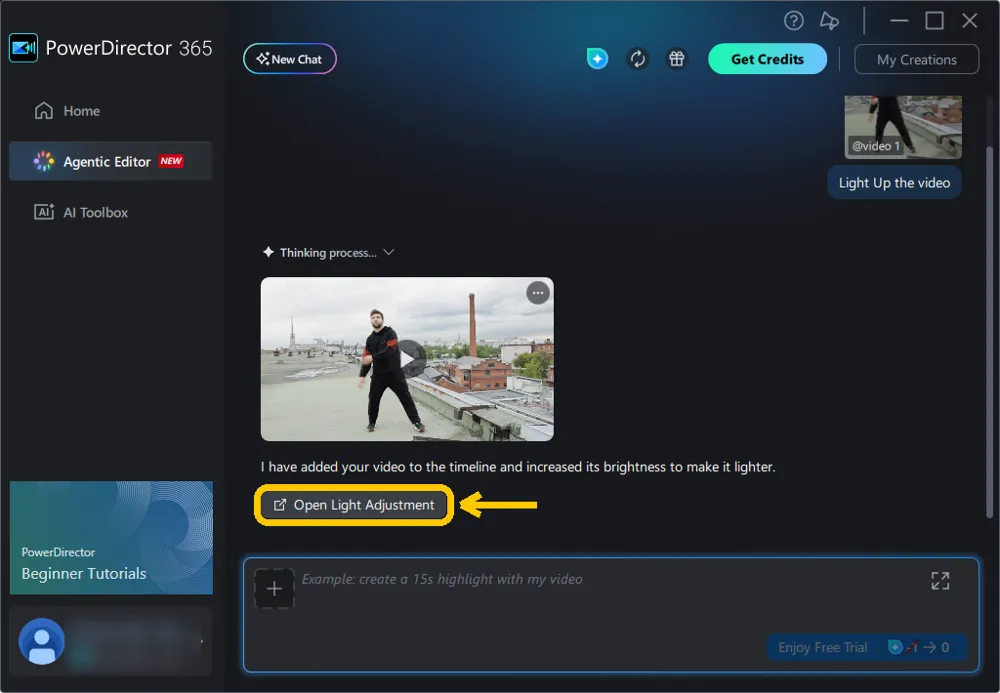Go to Home in sidebar
The image size is (1000, 693).
tap(110, 111)
